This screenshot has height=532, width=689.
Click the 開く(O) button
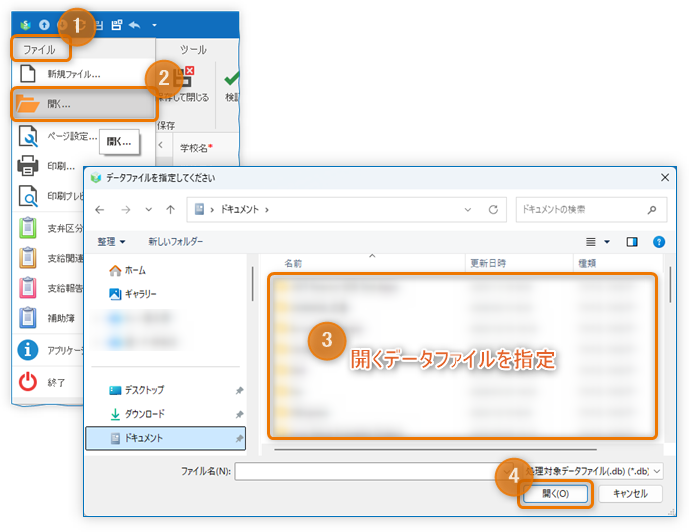pos(555,494)
